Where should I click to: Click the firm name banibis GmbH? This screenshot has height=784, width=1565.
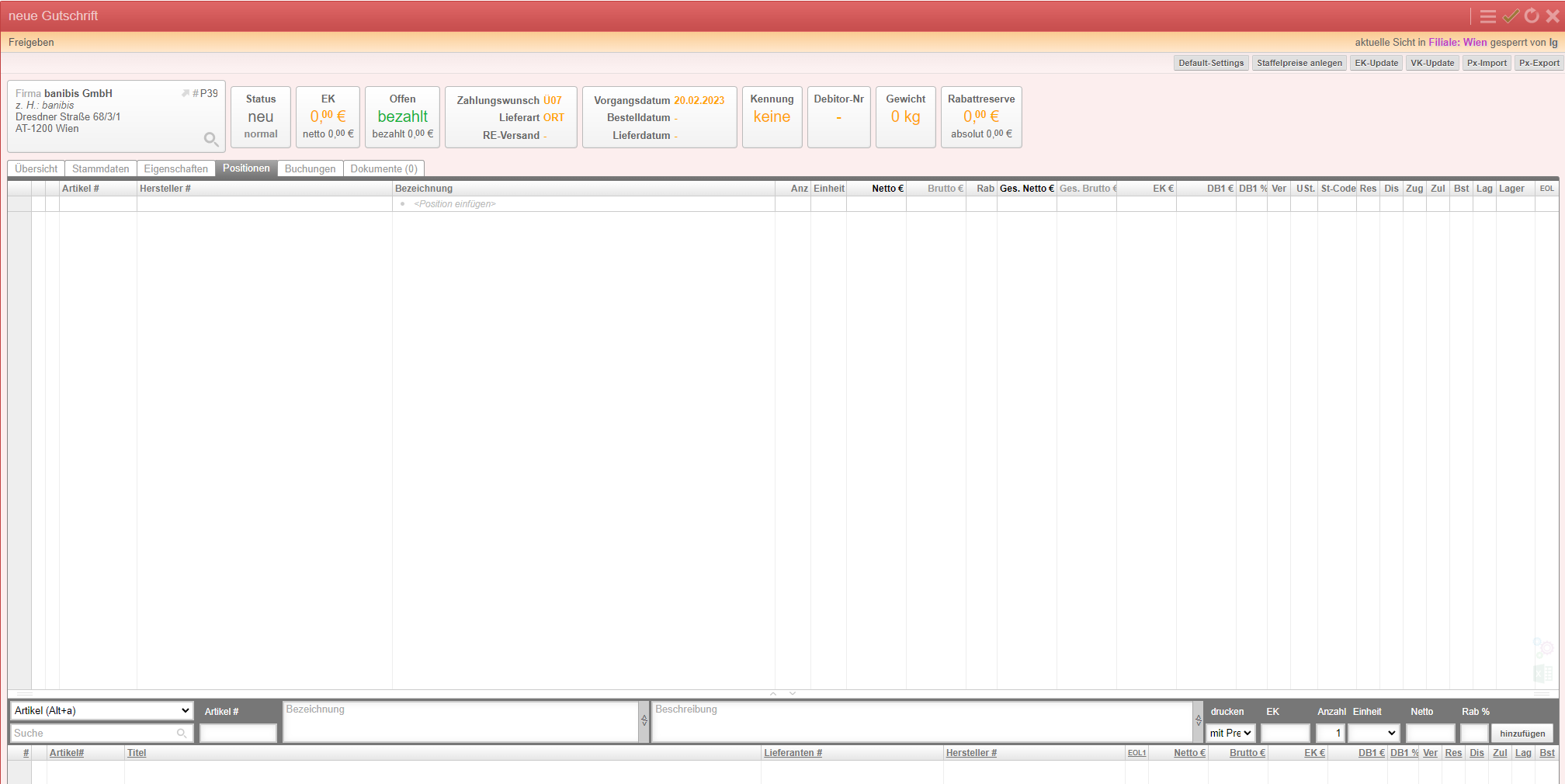[78, 93]
